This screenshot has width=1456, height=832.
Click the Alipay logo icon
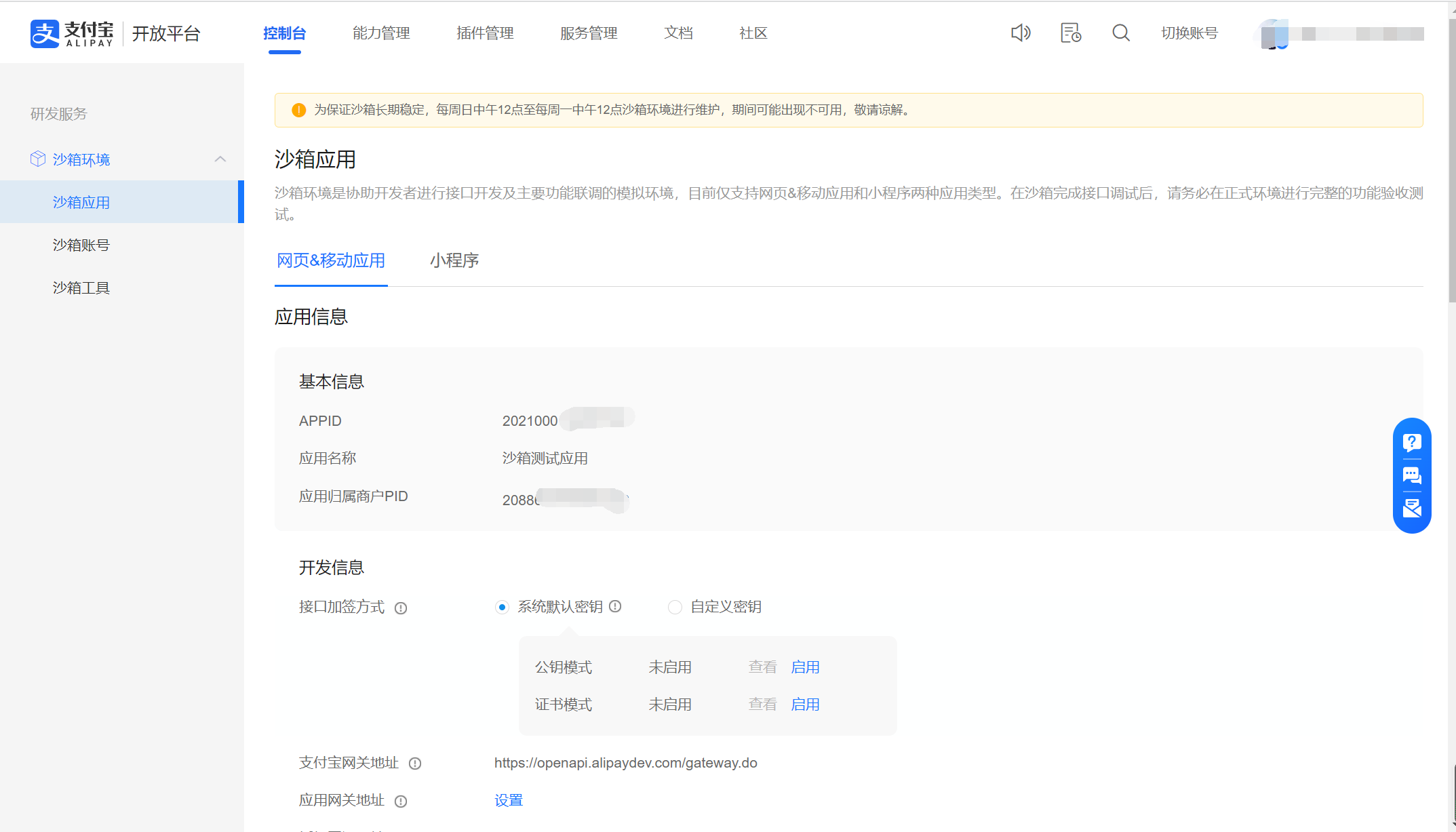coord(45,33)
